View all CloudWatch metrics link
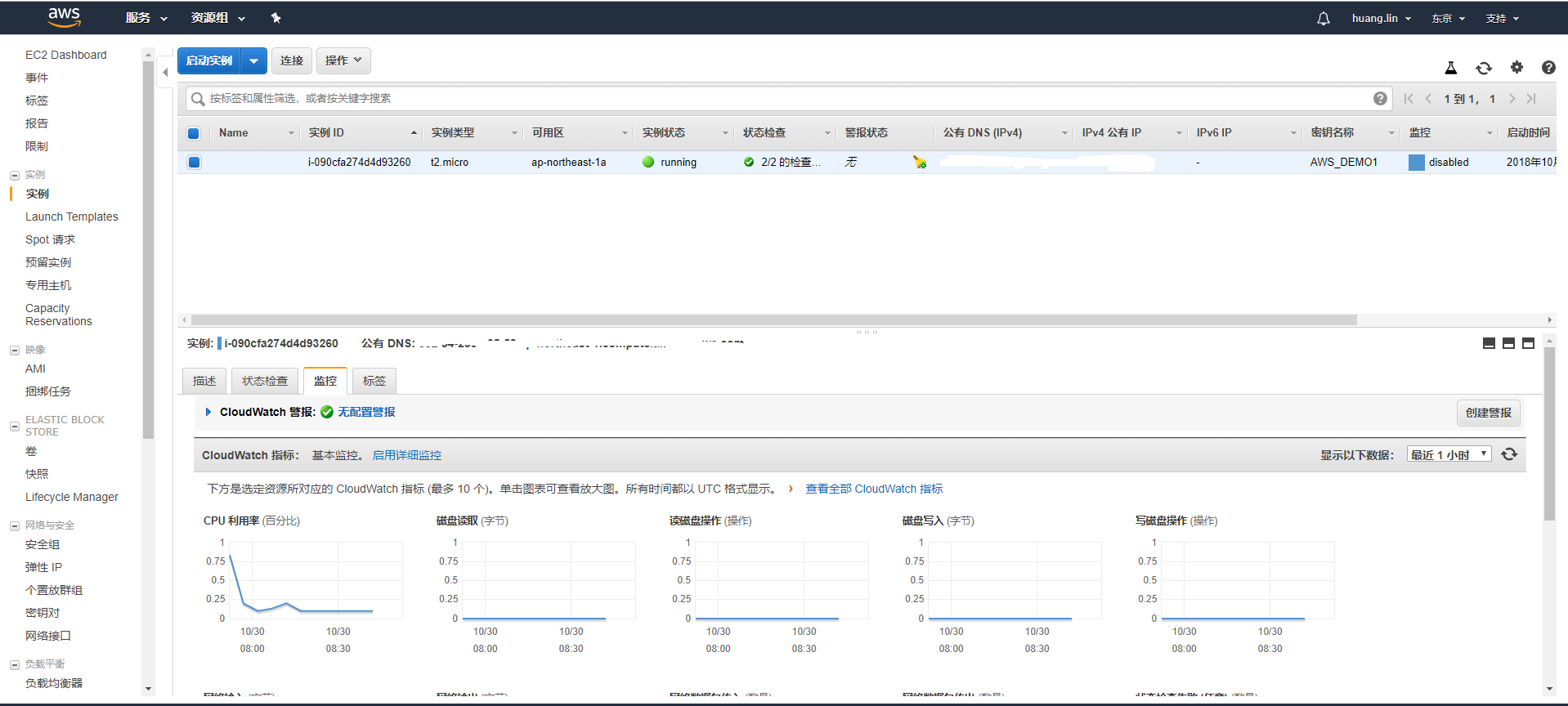1568x706 pixels. (x=874, y=489)
